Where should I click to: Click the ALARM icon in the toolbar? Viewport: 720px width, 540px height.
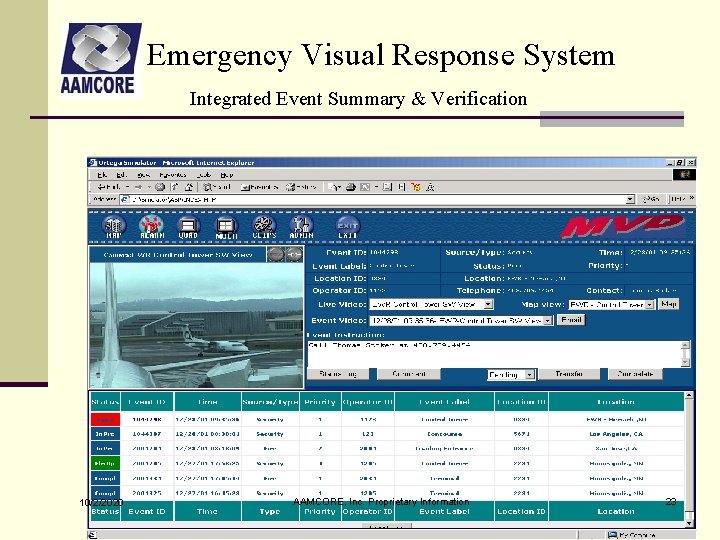pos(152,227)
